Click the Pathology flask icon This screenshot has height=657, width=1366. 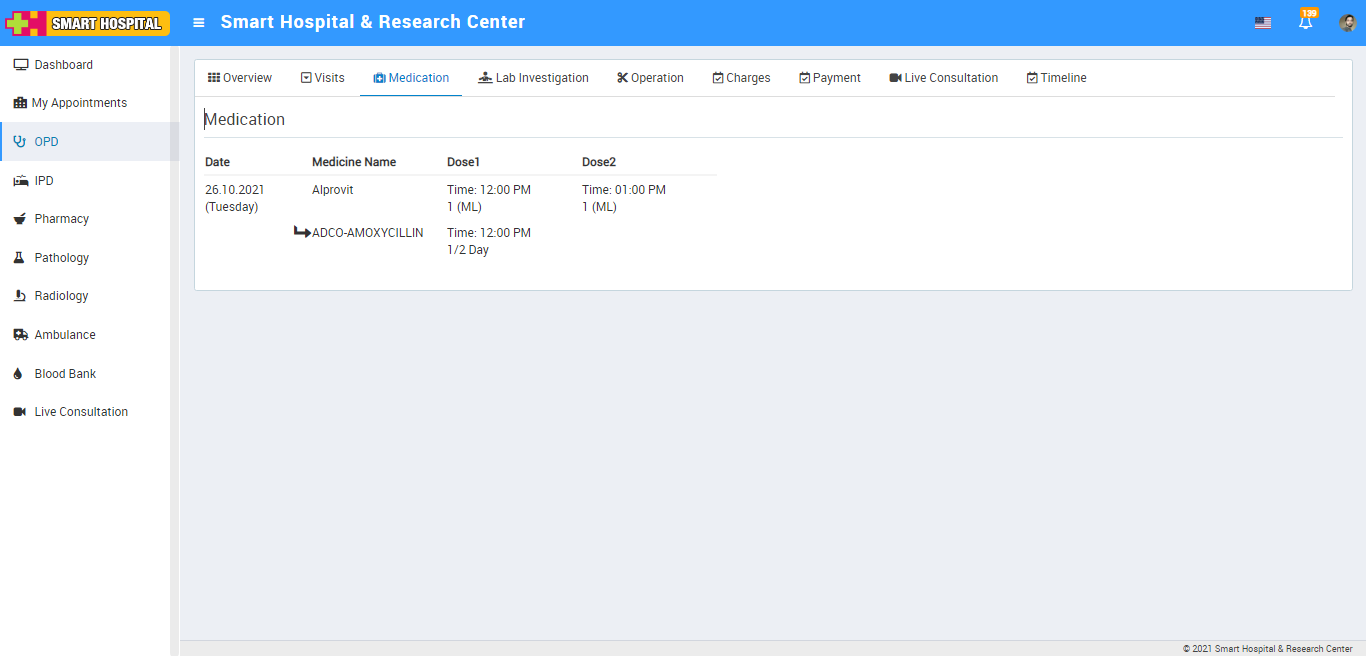point(19,258)
